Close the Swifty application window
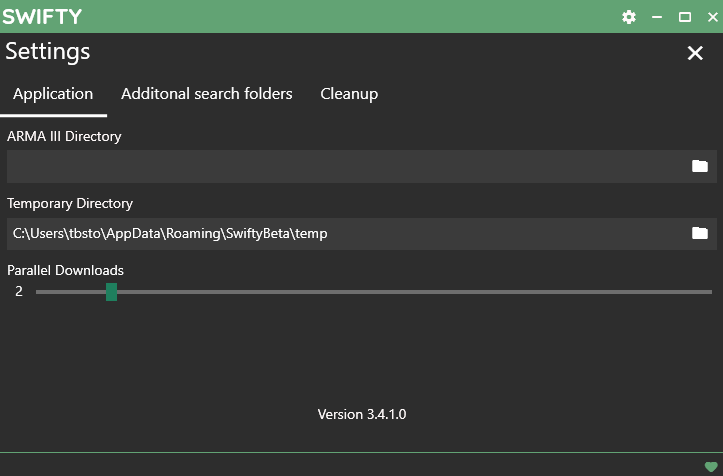Viewport: 723px width, 476px height. [711, 17]
